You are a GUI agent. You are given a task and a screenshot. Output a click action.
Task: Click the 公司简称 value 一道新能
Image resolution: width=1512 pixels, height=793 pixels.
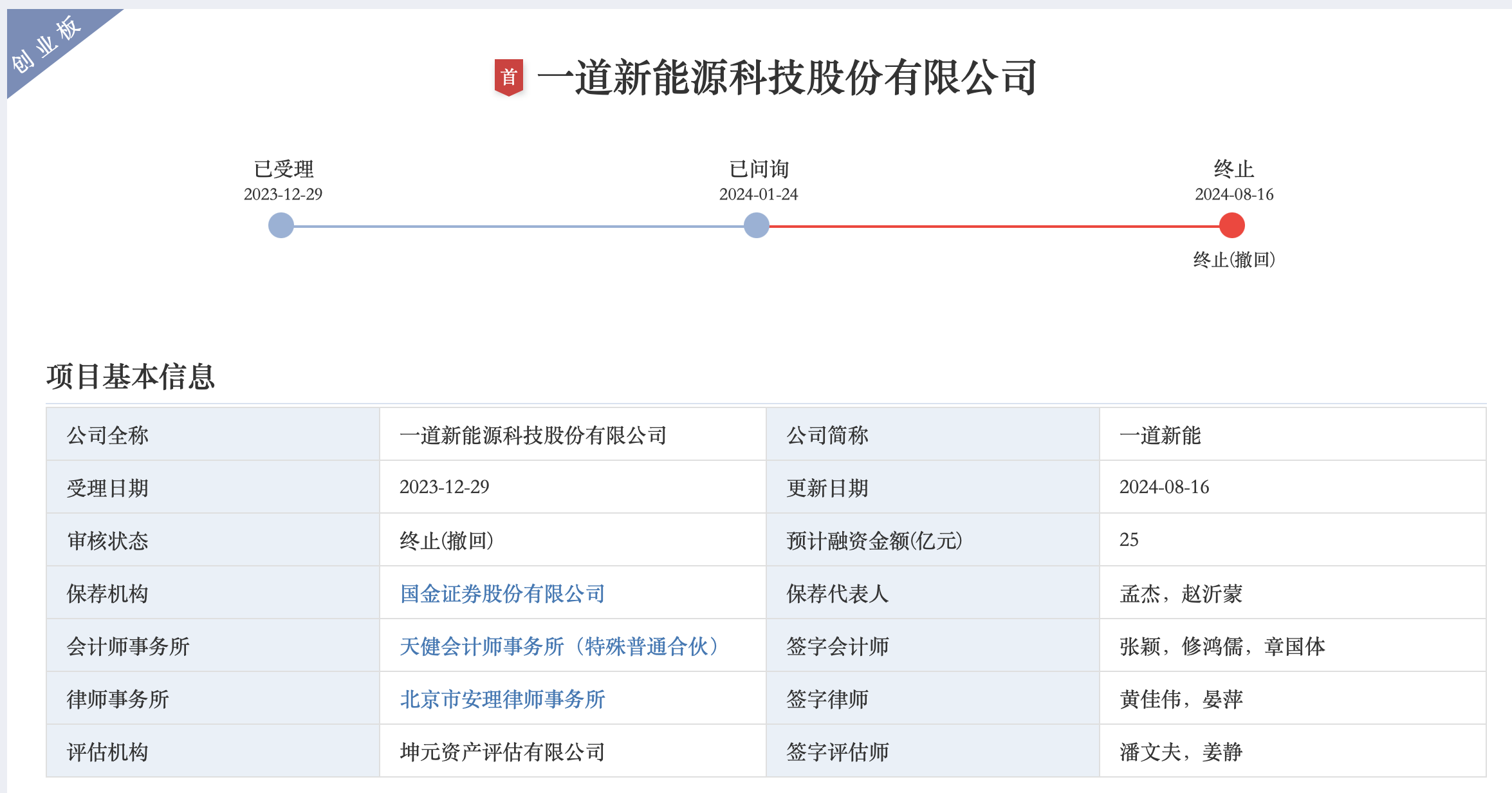pyautogui.click(x=1159, y=436)
